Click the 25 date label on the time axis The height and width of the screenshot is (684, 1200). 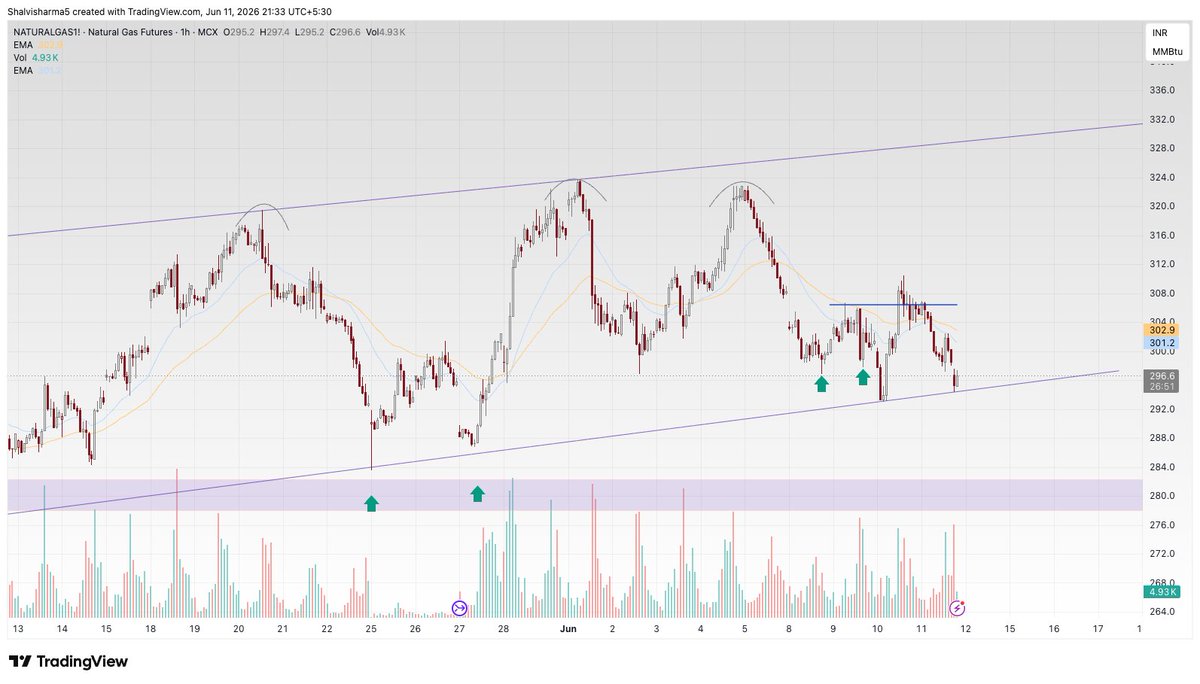(371, 629)
